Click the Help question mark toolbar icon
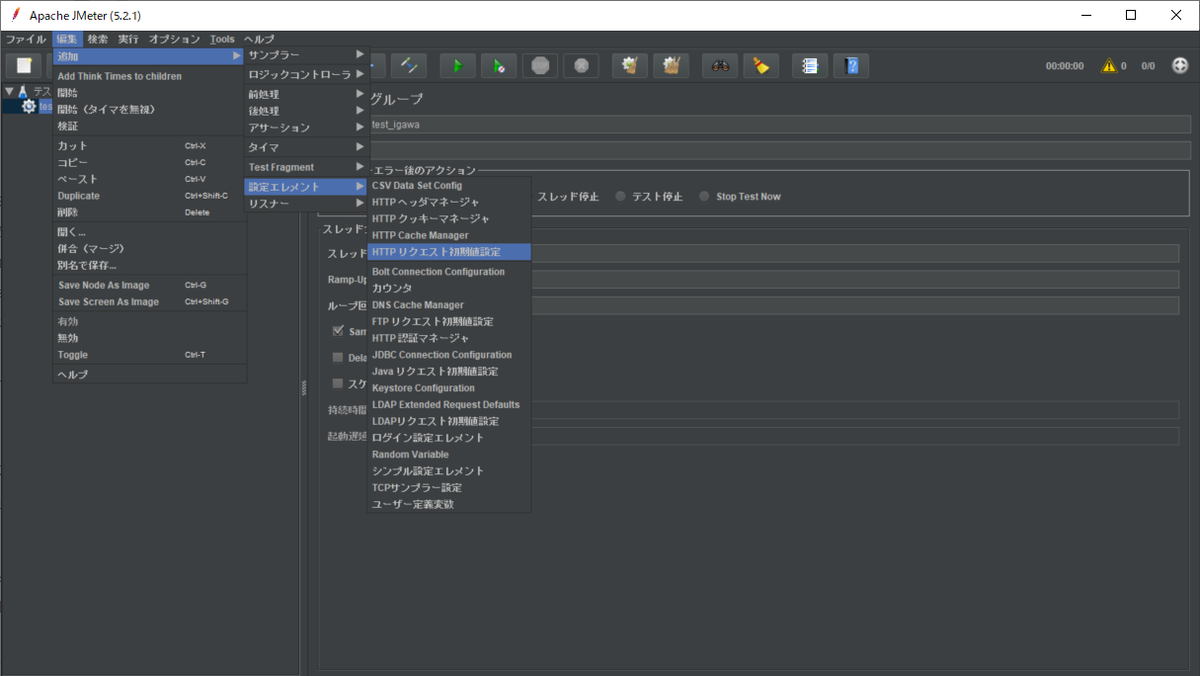This screenshot has width=1200, height=676. [851, 66]
